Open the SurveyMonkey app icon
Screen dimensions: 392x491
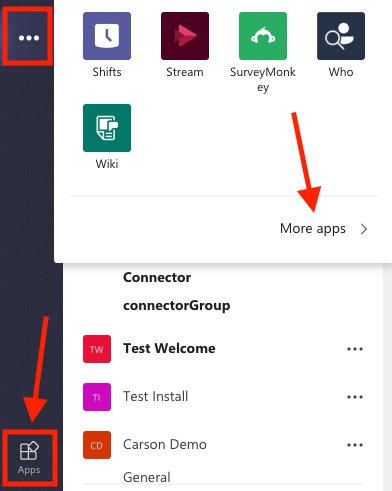click(x=263, y=36)
